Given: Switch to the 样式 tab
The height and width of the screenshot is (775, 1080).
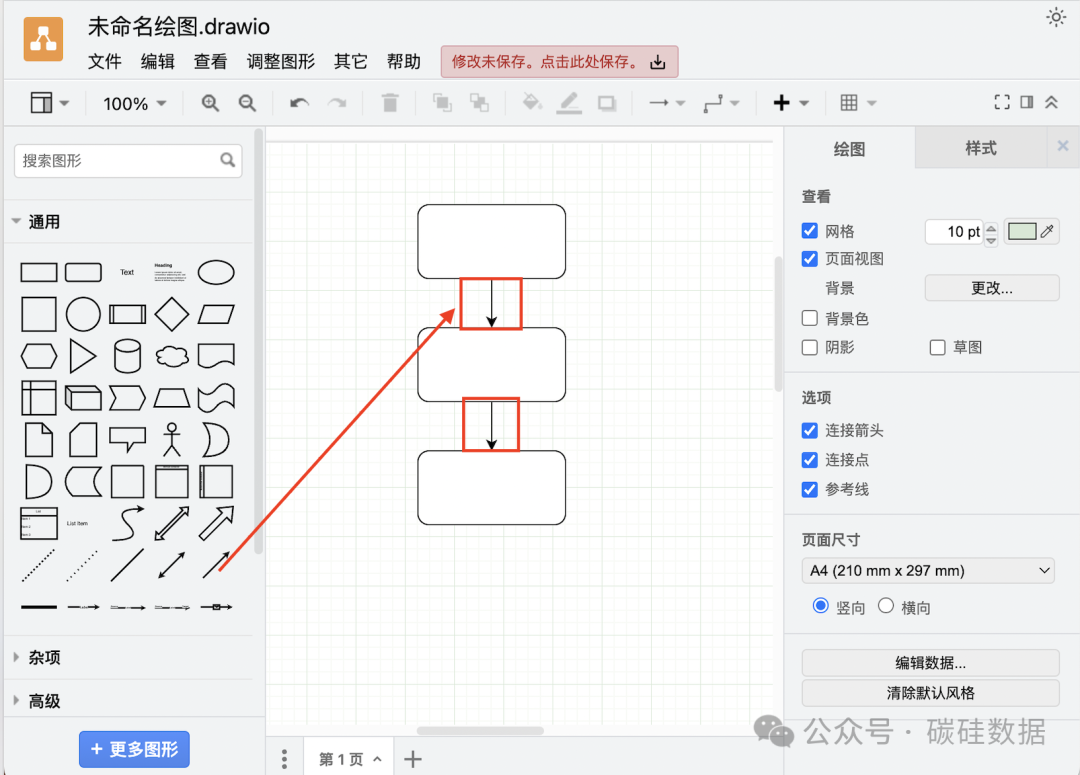Looking at the screenshot, I should (981, 147).
